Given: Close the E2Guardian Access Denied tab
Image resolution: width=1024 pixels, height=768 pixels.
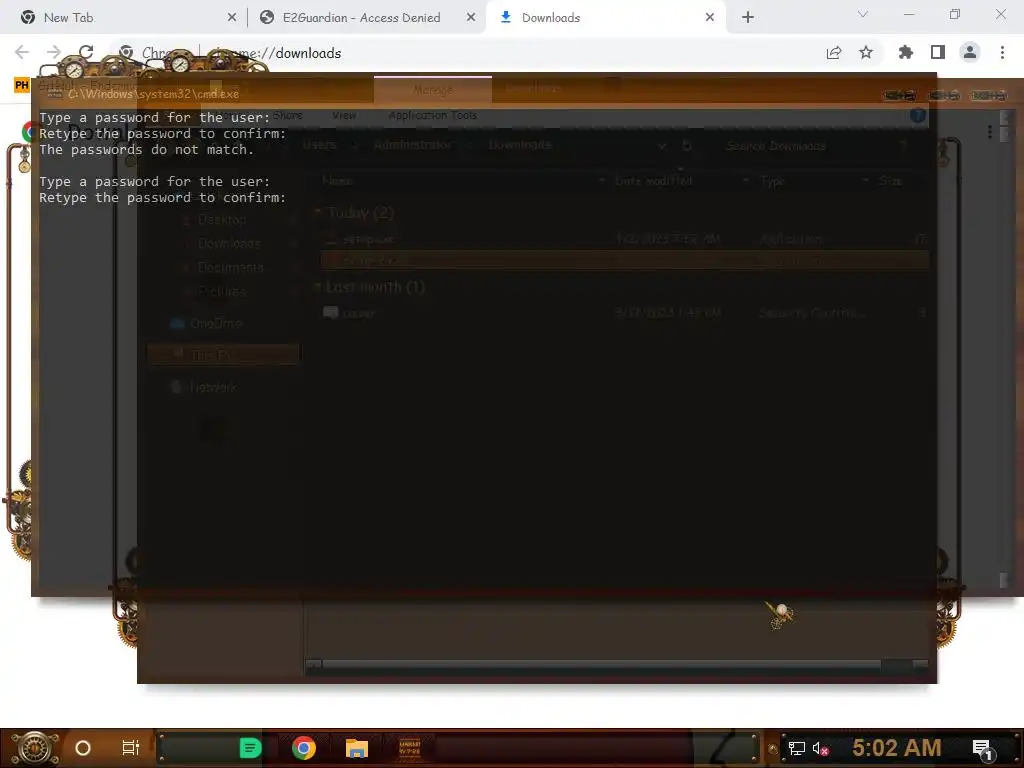Looking at the screenshot, I should click(471, 18).
